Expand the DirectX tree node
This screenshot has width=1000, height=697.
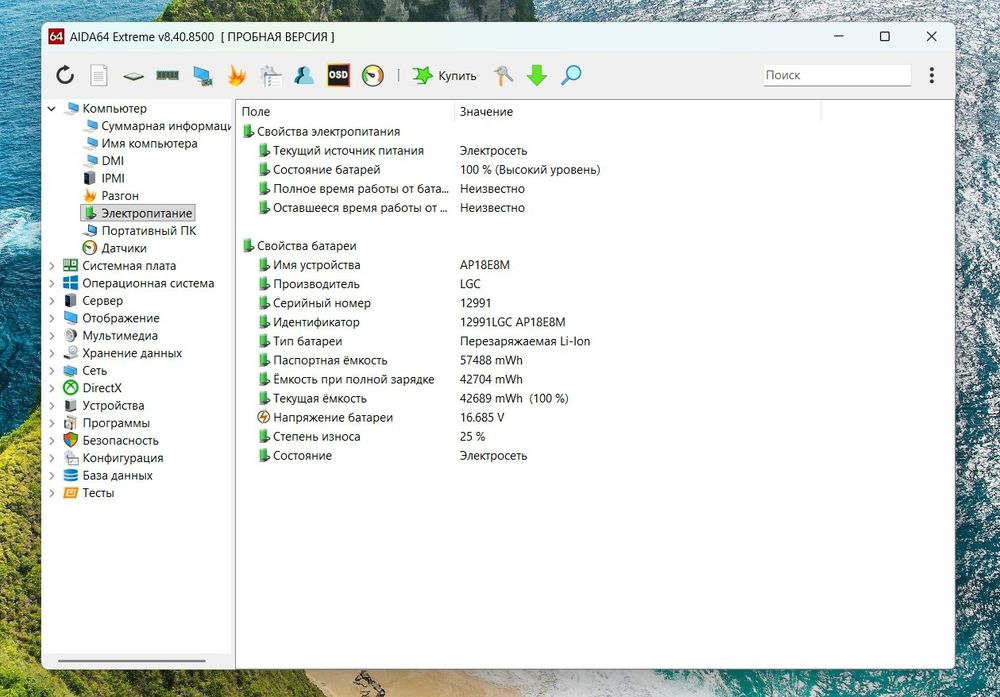(52, 388)
